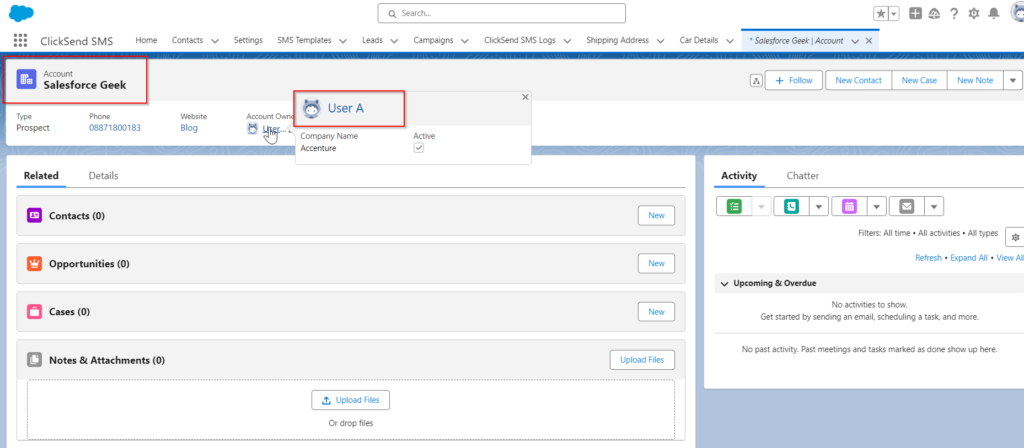Viewport: 1024px width, 448px height.
Task: Switch to the Chatter tab
Action: click(803, 176)
